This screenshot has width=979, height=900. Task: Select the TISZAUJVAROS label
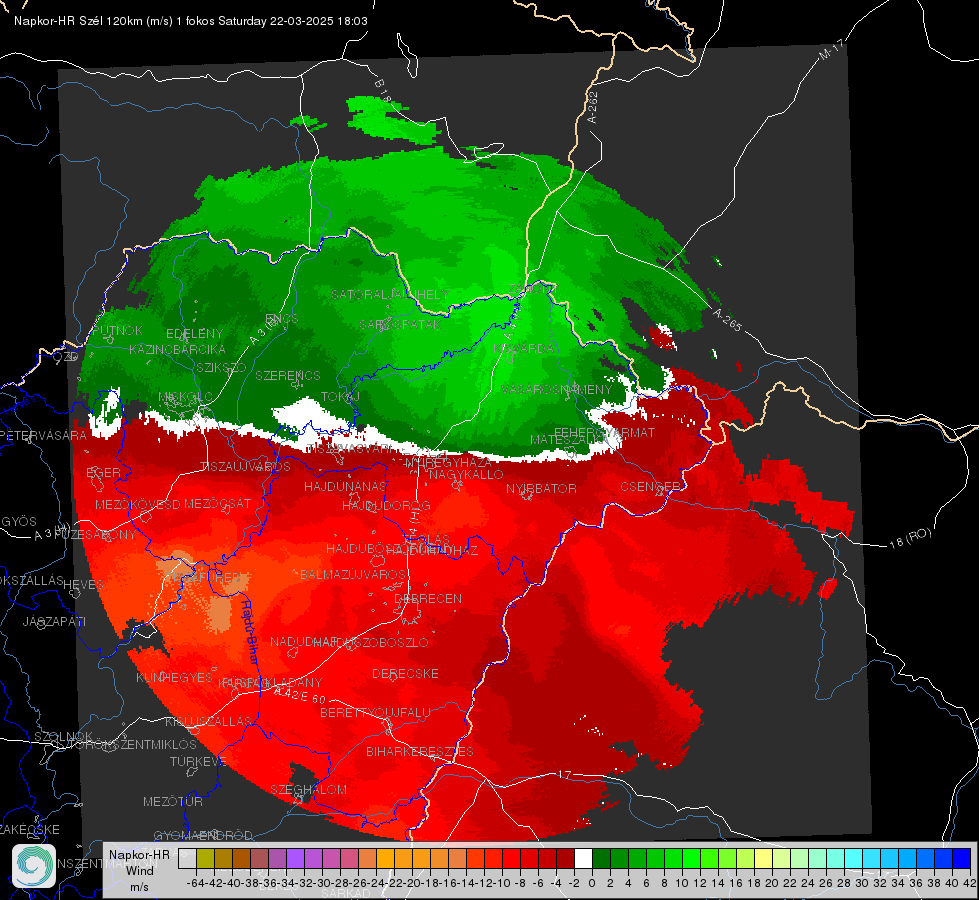pyautogui.click(x=245, y=467)
